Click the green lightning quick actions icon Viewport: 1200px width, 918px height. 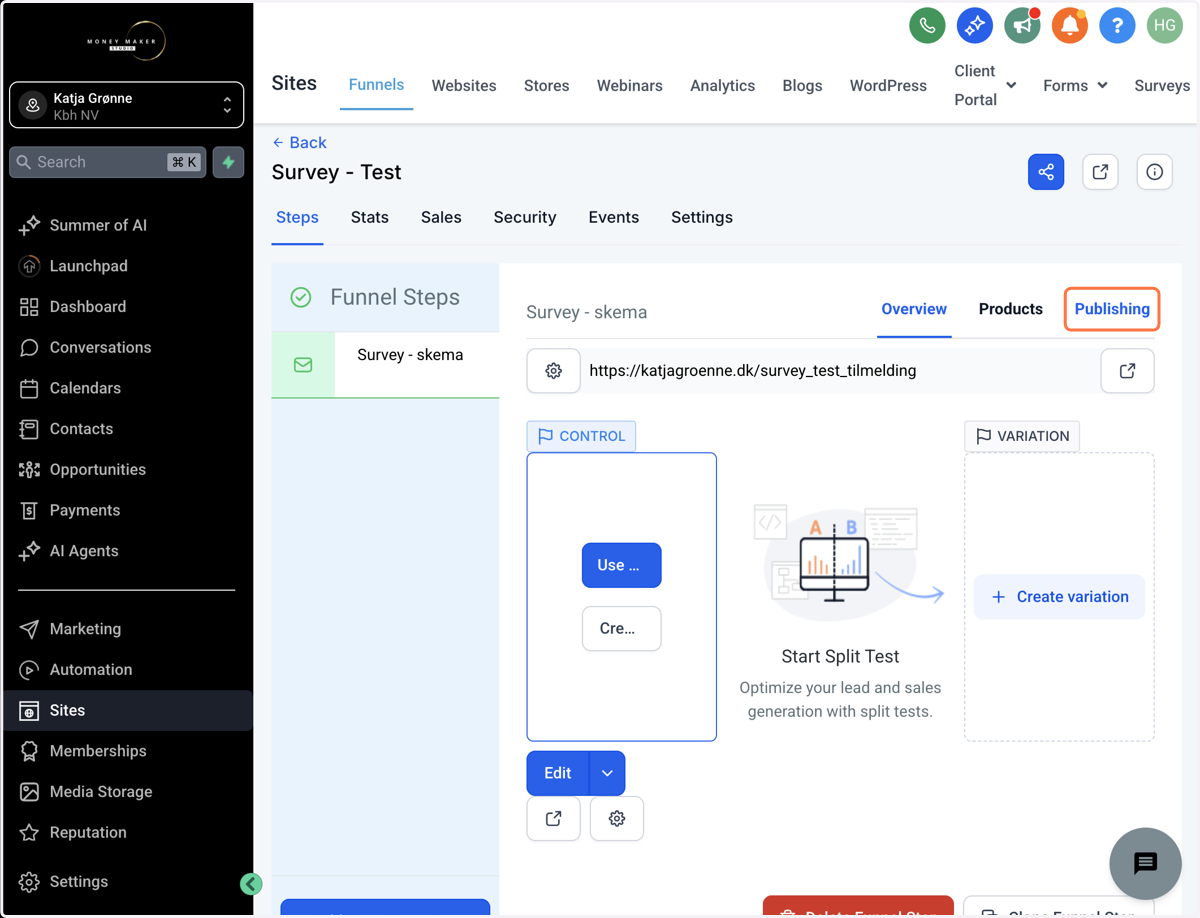pyautogui.click(x=228, y=162)
